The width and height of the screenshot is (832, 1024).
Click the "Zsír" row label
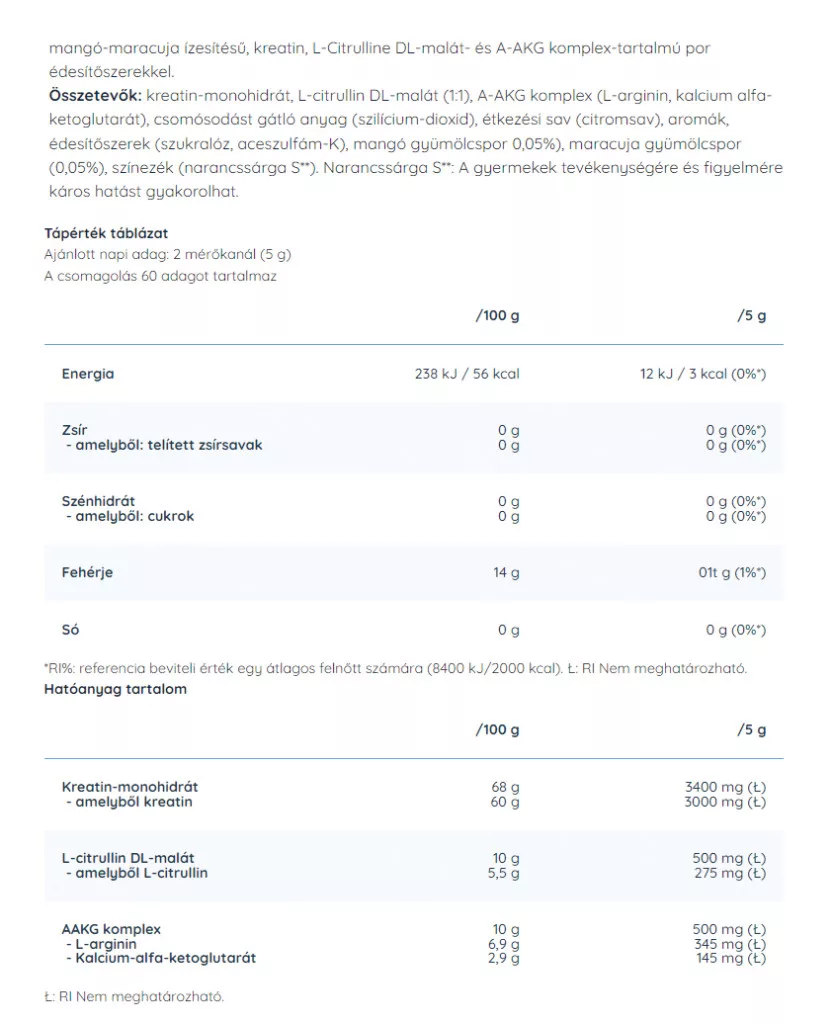[74, 430]
